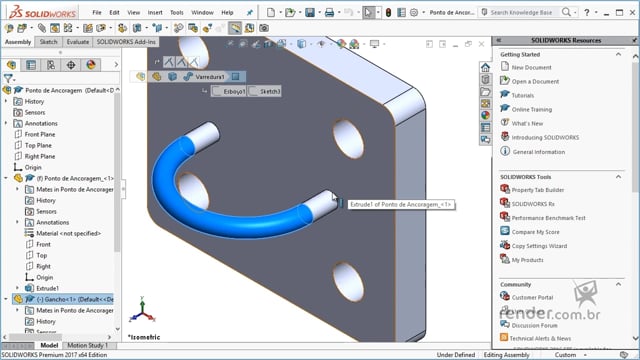Switch to the Evaluate tab

click(78, 42)
